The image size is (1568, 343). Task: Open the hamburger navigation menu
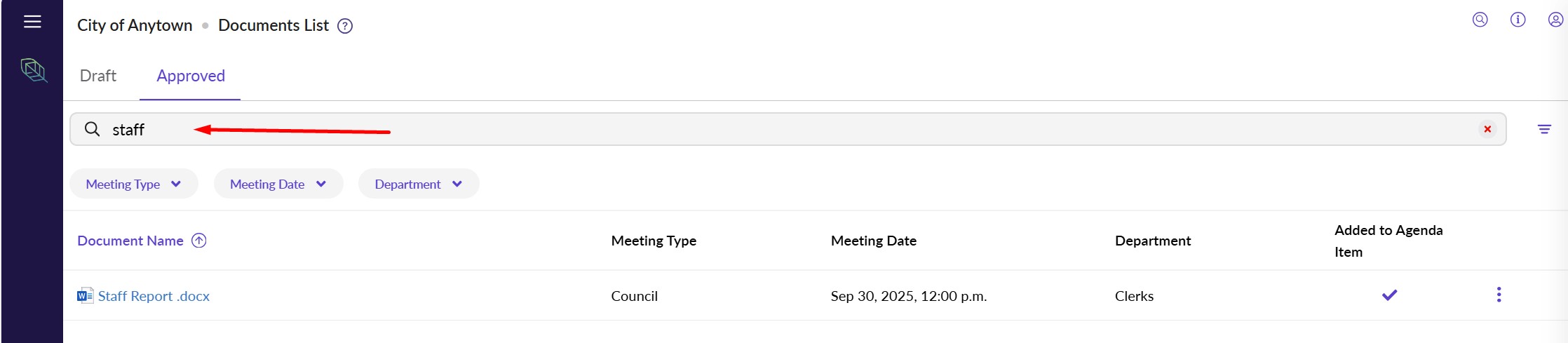click(x=32, y=22)
